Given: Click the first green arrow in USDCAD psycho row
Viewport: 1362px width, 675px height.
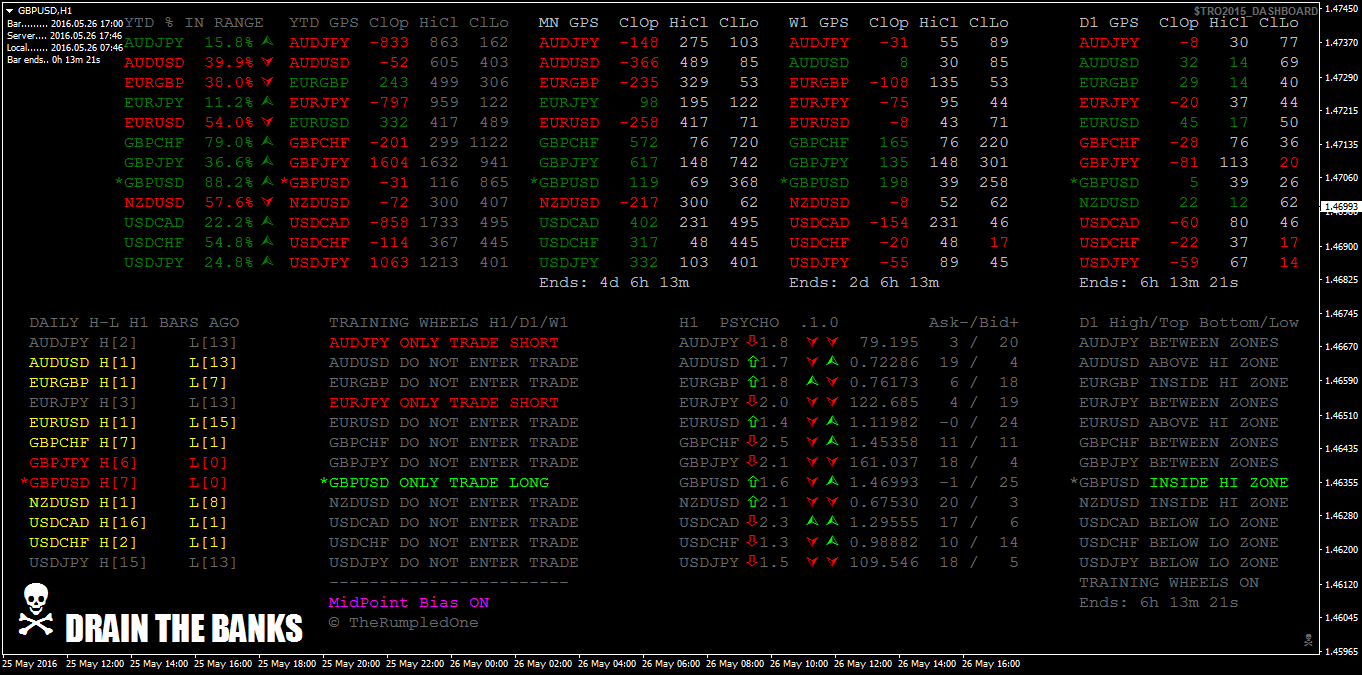Looking at the screenshot, I should tap(812, 522).
